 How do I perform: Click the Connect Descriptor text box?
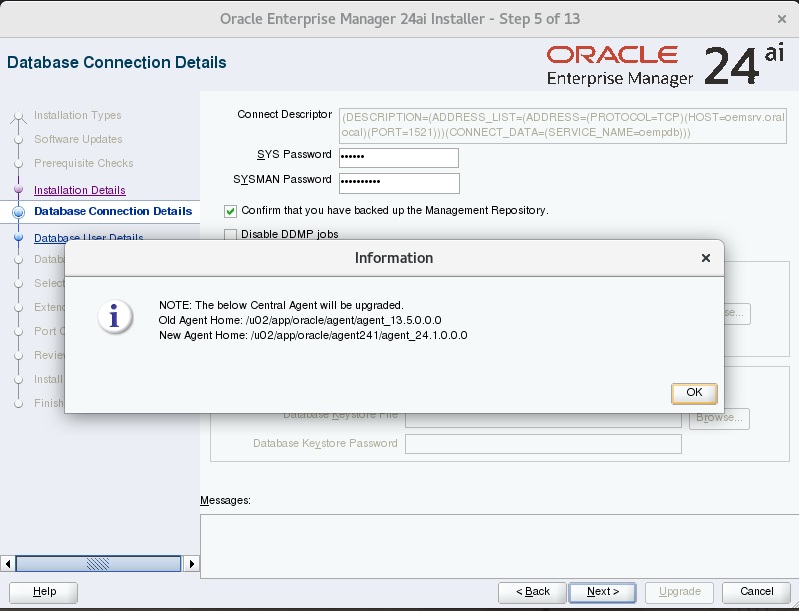point(563,125)
